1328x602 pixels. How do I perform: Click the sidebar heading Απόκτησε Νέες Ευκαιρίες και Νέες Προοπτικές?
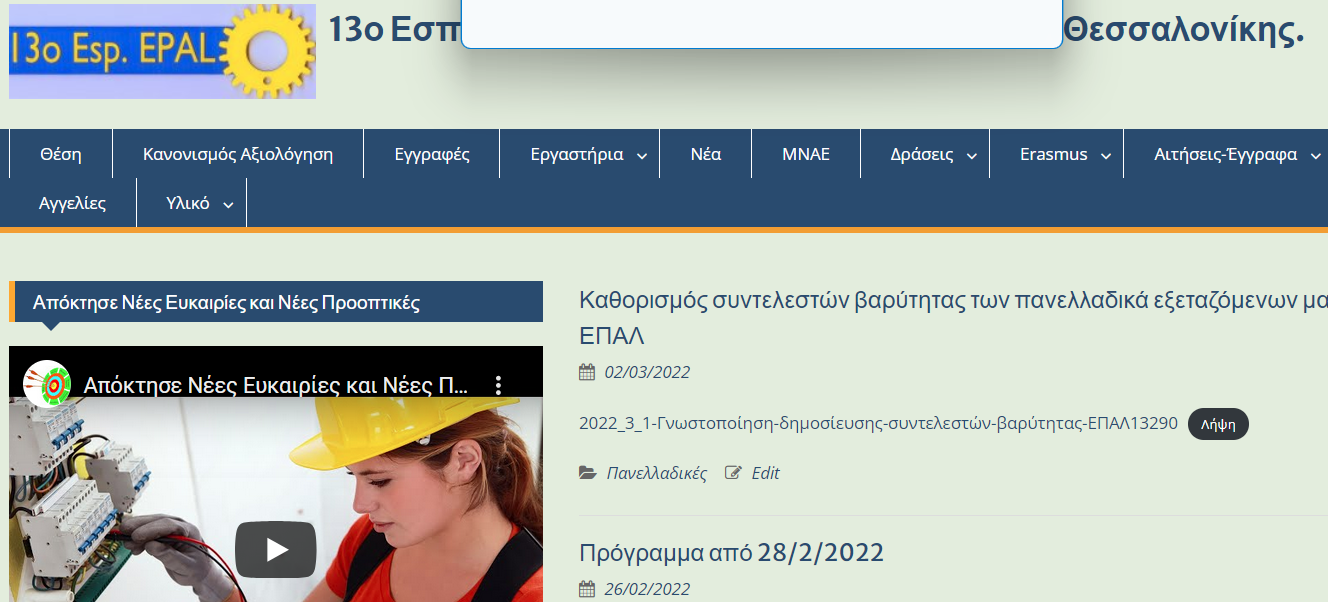pos(226,302)
